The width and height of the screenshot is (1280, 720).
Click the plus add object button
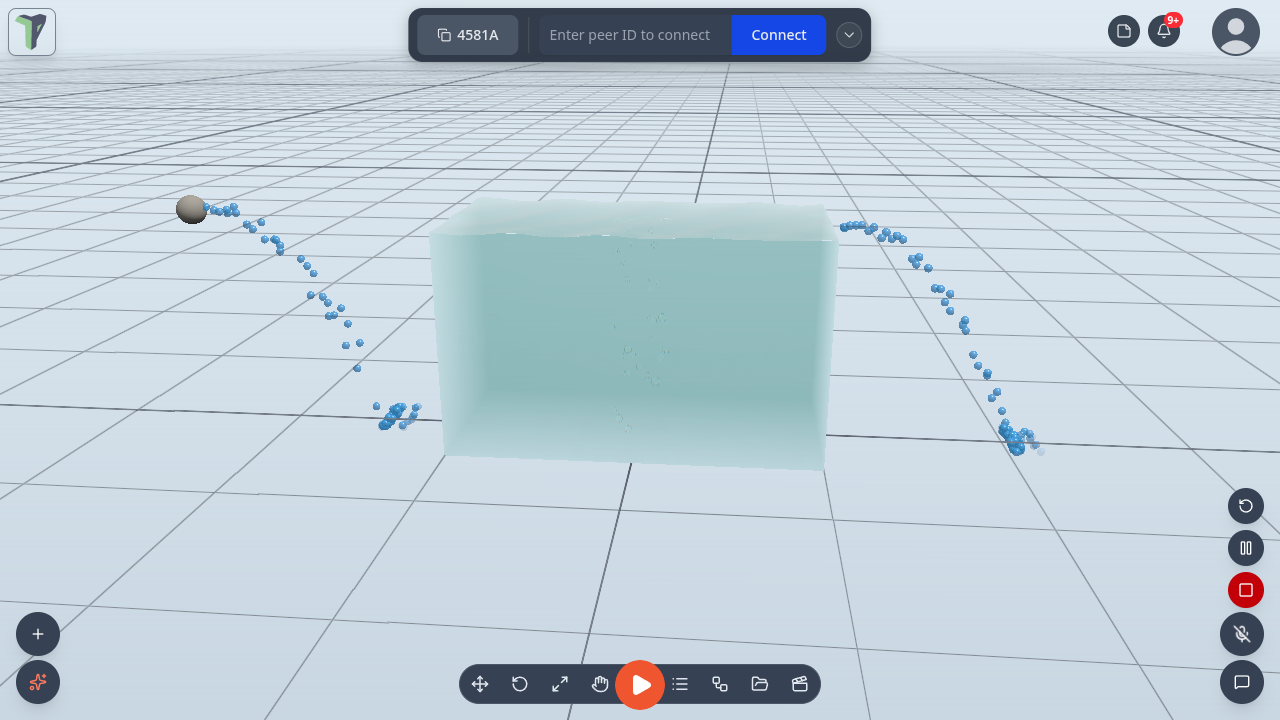[38, 634]
